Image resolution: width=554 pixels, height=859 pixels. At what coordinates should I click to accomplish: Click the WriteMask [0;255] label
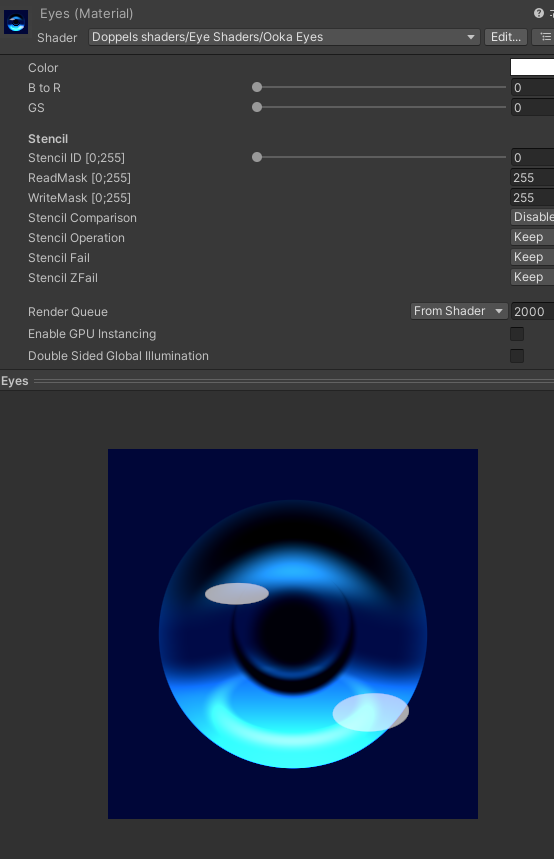coord(79,198)
